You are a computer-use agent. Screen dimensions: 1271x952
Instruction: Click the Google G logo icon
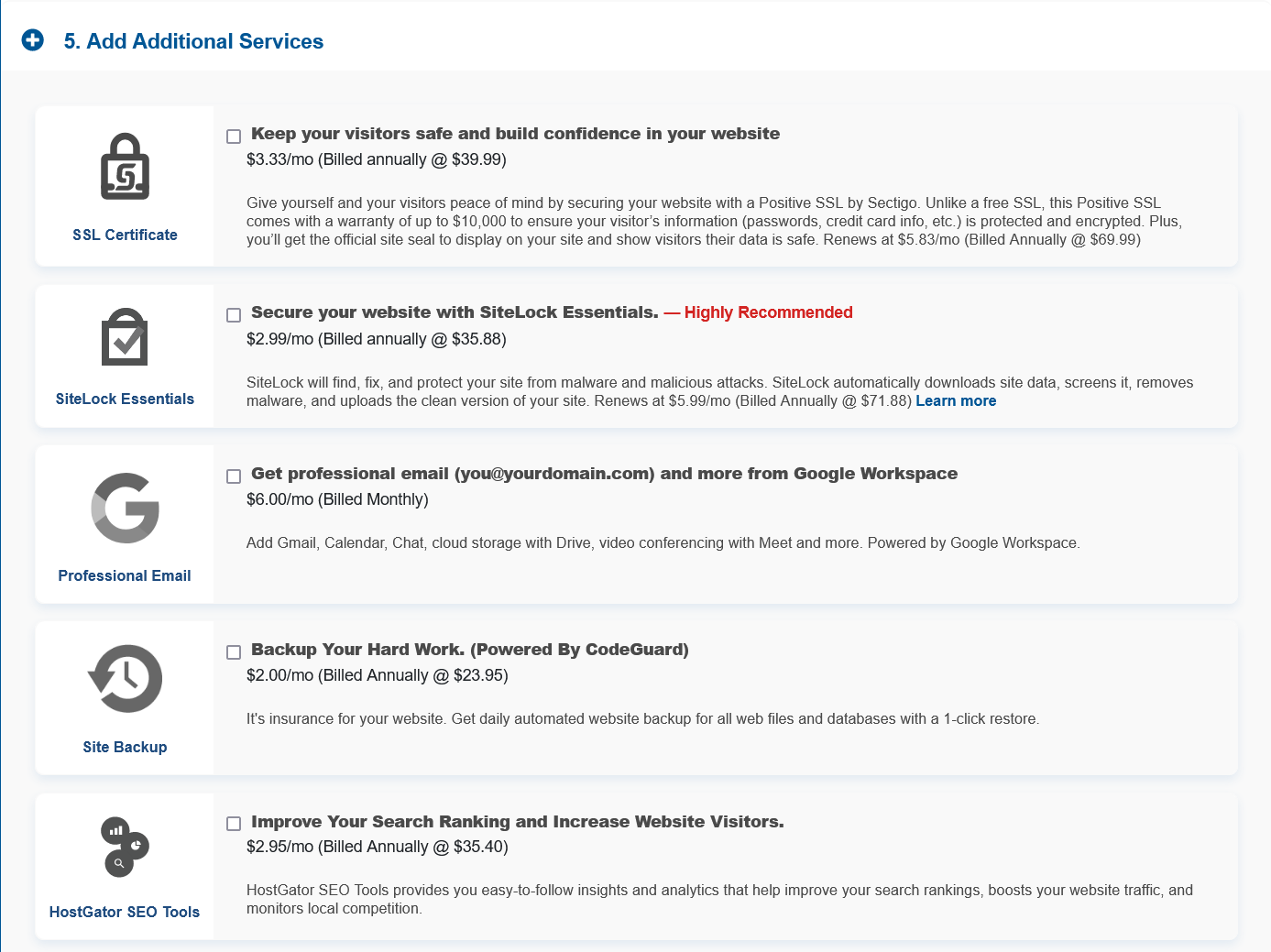tap(126, 508)
